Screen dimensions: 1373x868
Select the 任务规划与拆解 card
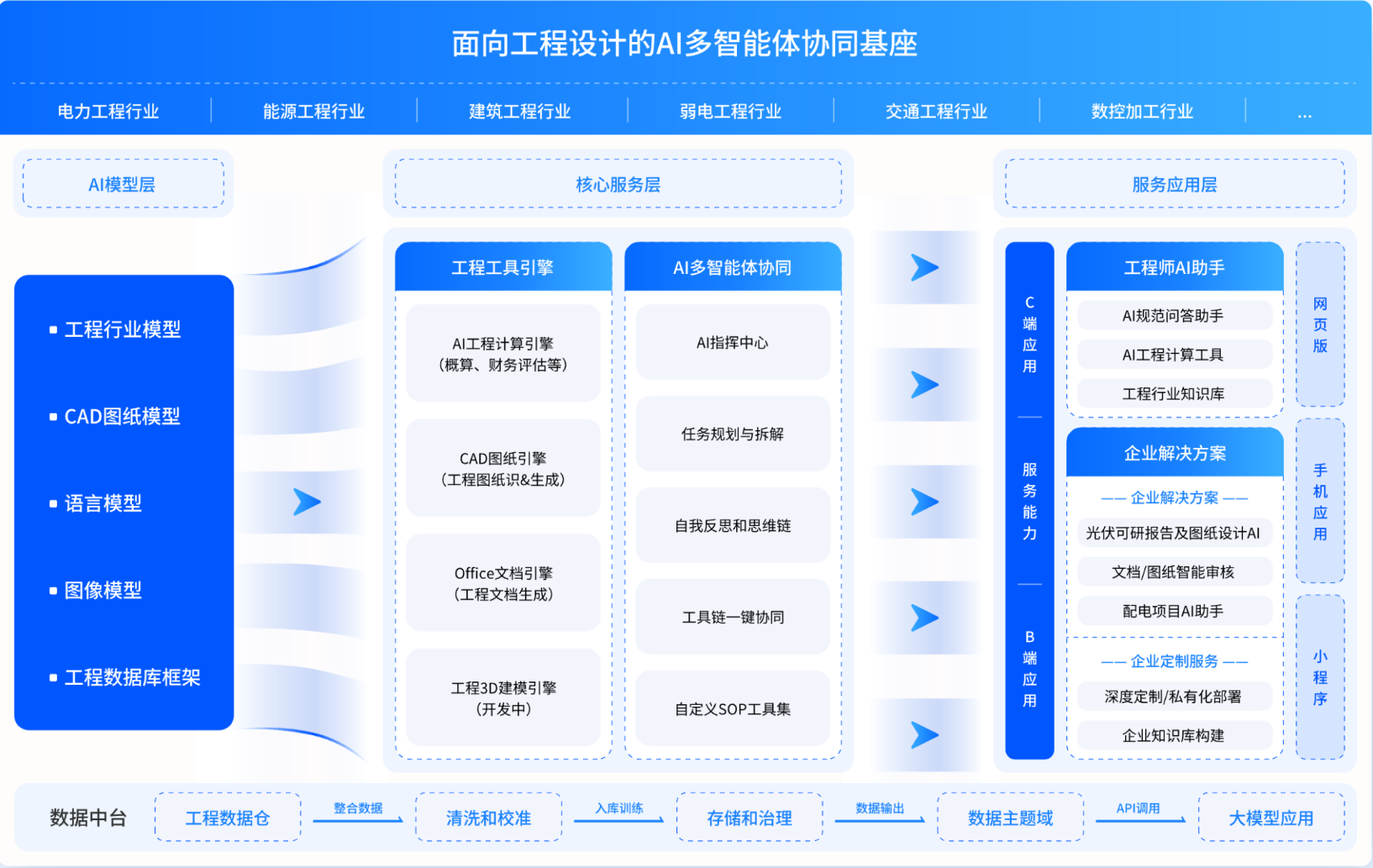pyautogui.click(x=733, y=434)
